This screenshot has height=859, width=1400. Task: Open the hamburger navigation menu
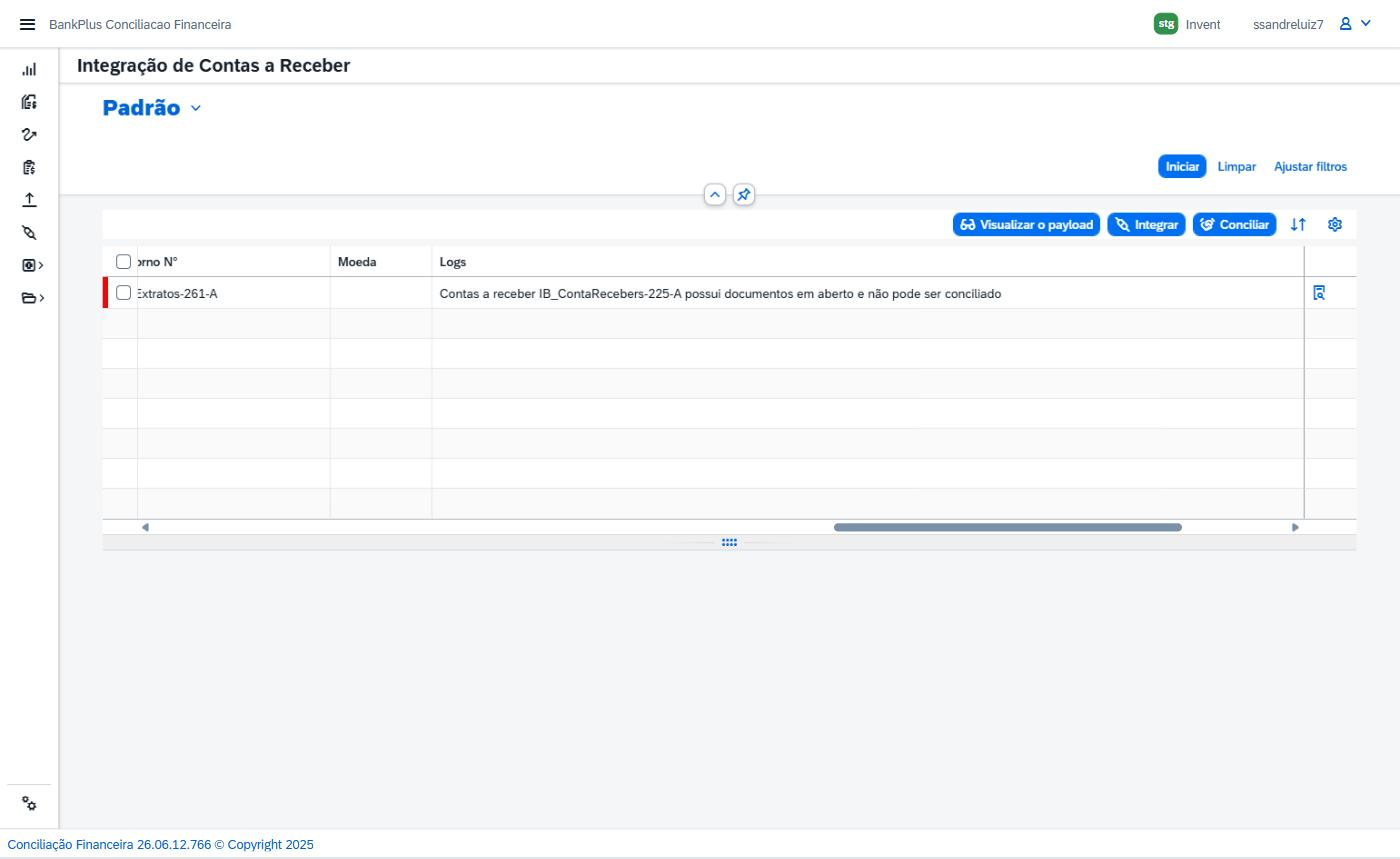point(27,24)
